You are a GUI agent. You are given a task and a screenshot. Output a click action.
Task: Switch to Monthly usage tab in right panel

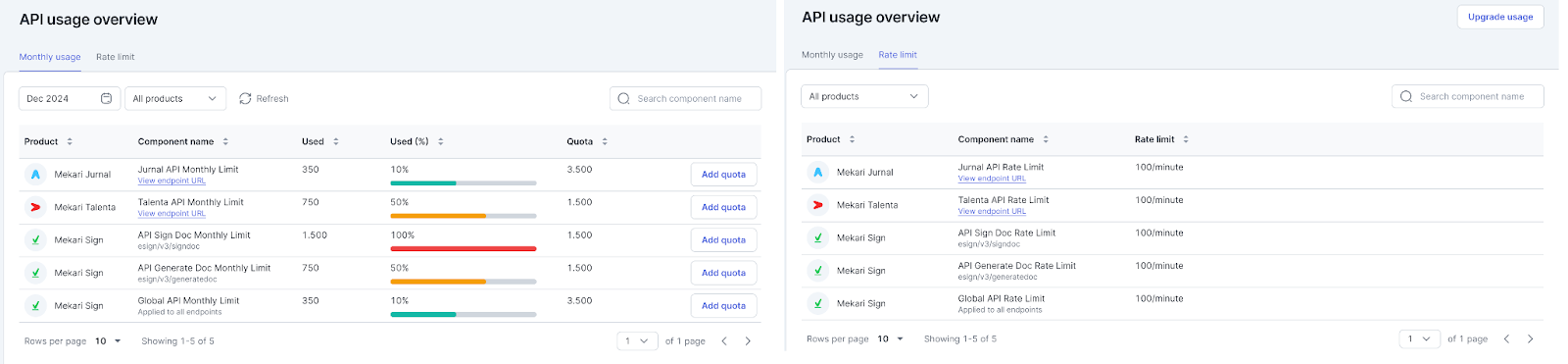(832, 55)
